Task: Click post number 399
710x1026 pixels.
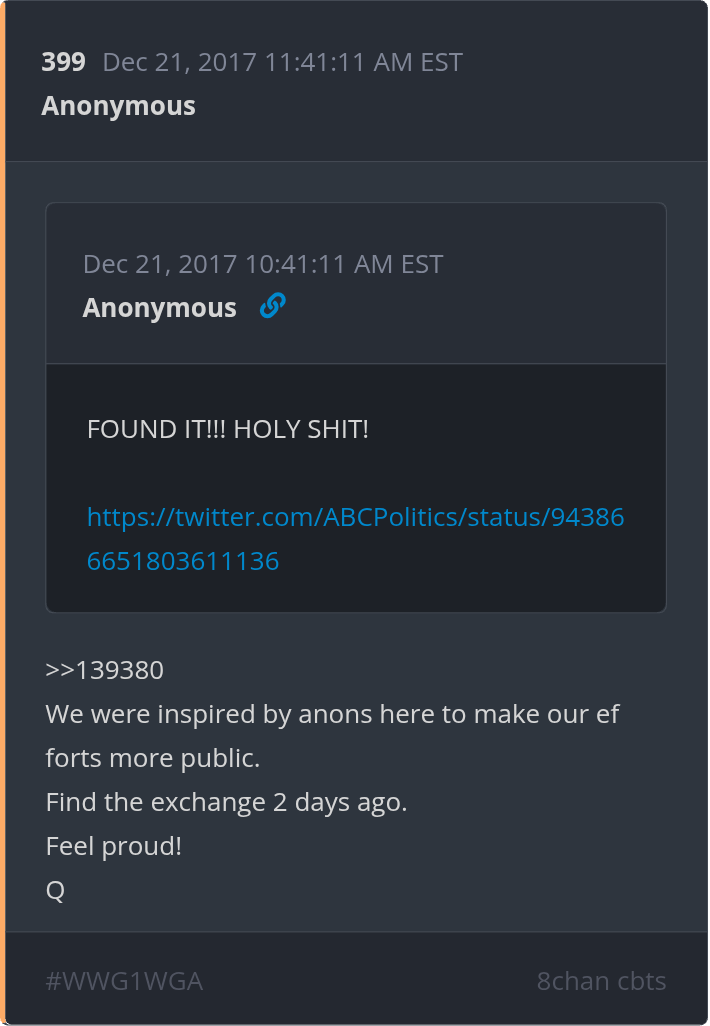Action: click(63, 62)
